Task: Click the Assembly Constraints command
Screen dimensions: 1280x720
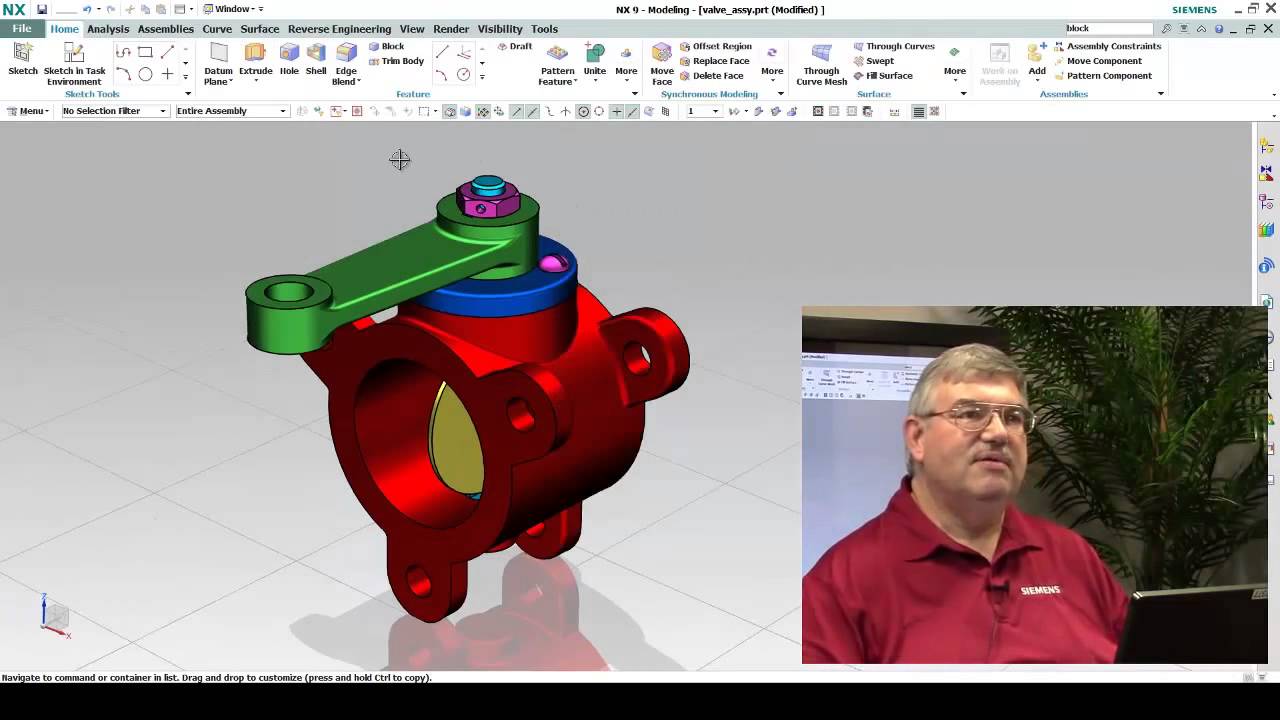Action: click(x=1107, y=46)
